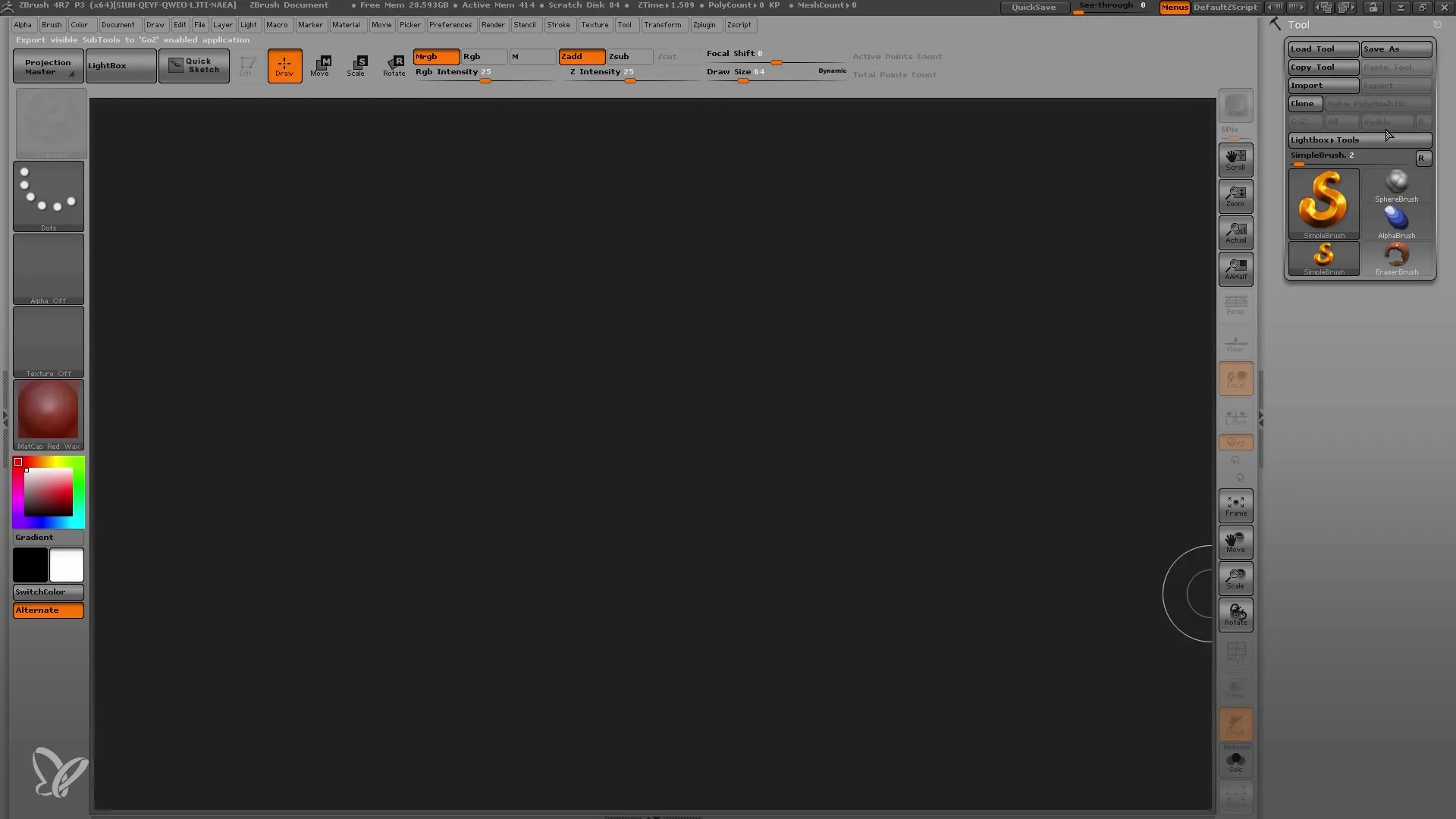The width and height of the screenshot is (1456, 819).
Task: Click the Preferences menu item
Action: (x=450, y=24)
